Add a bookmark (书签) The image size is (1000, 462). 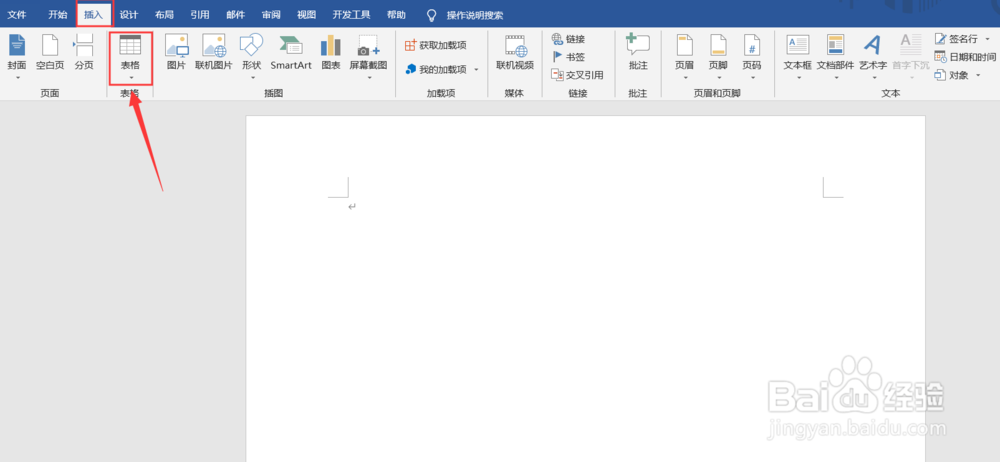coord(568,57)
